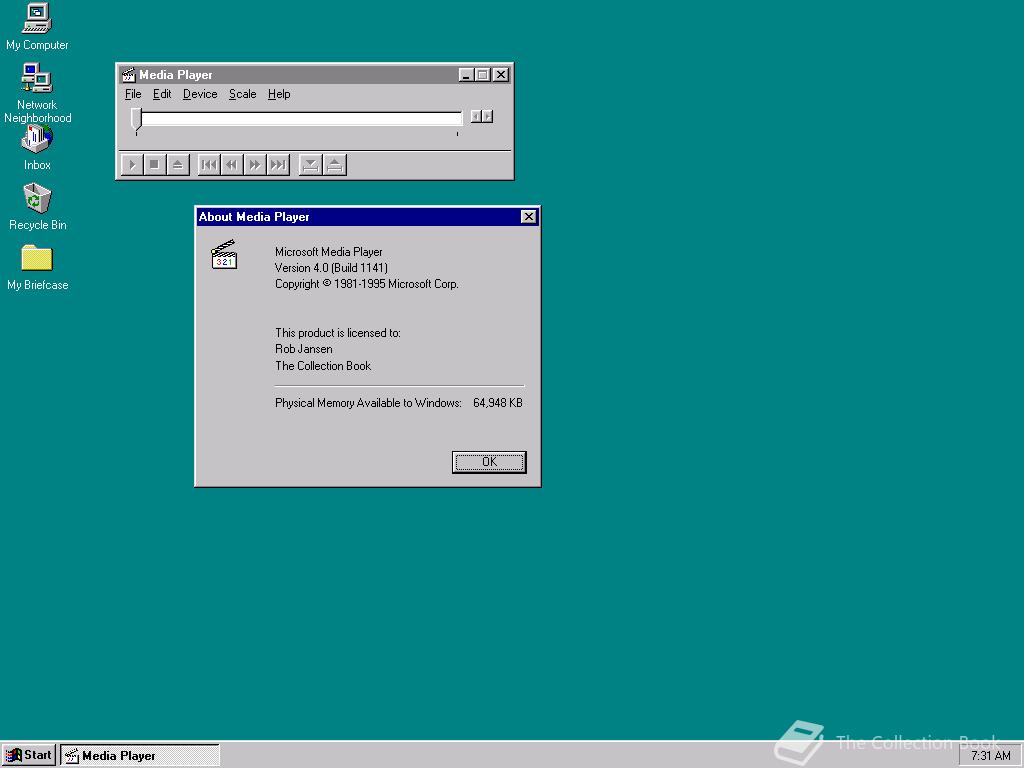Viewport: 1024px width, 768px height.
Task: Click the About Media Player title bar
Action: [367, 217]
